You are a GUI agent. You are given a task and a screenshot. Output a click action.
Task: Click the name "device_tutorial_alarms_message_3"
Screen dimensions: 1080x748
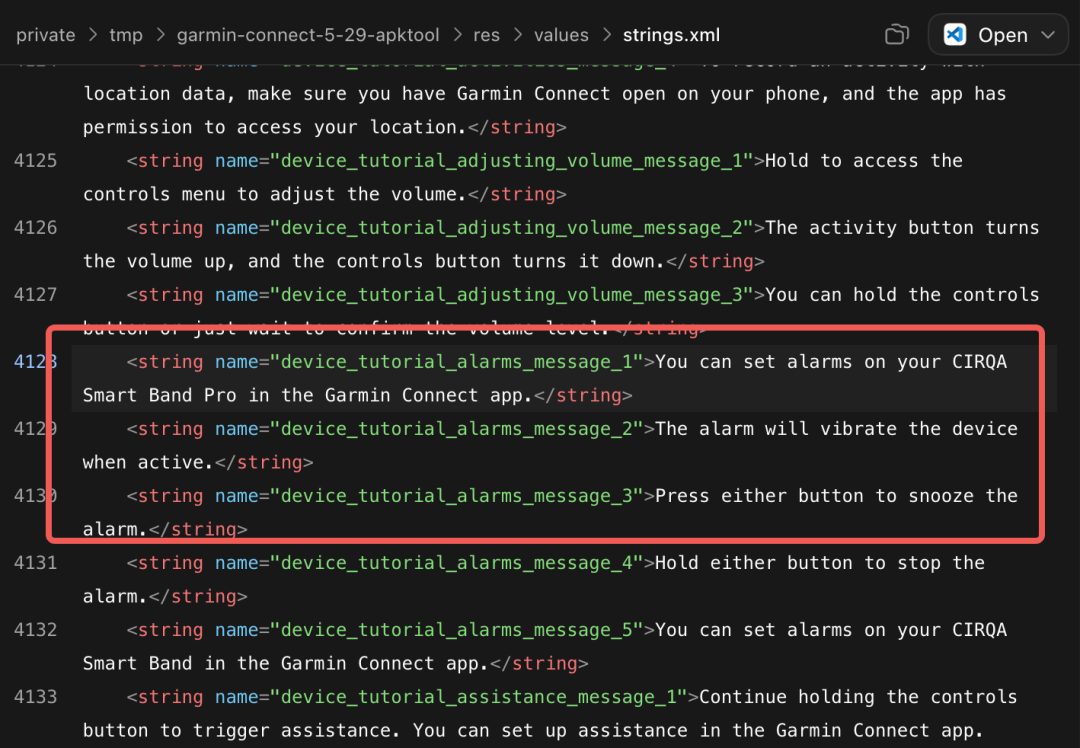click(x=457, y=495)
